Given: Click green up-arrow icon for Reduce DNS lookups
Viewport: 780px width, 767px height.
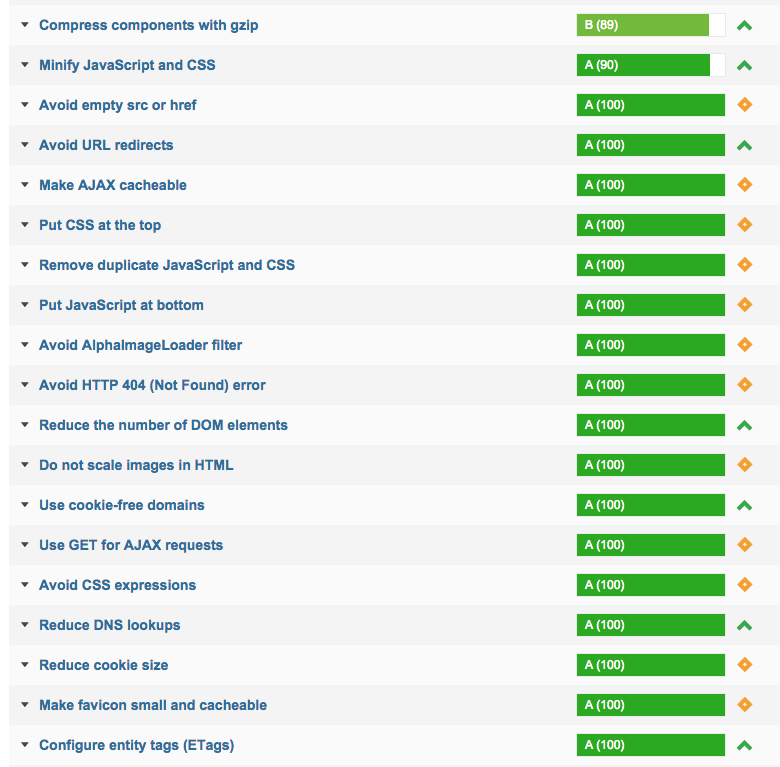Looking at the screenshot, I should point(744,625).
